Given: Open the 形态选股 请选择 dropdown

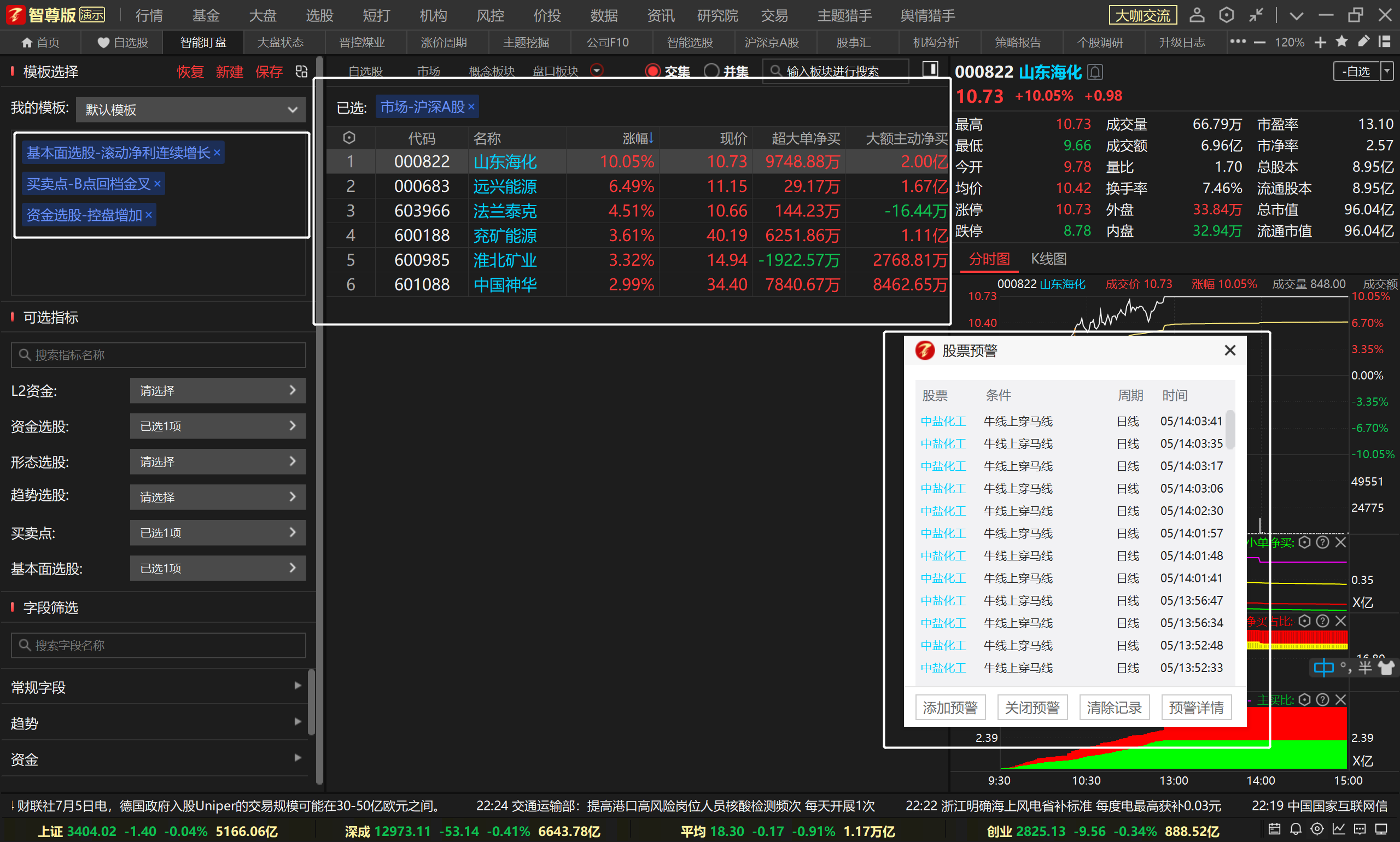Looking at the screenshot, I should (218, 462).
